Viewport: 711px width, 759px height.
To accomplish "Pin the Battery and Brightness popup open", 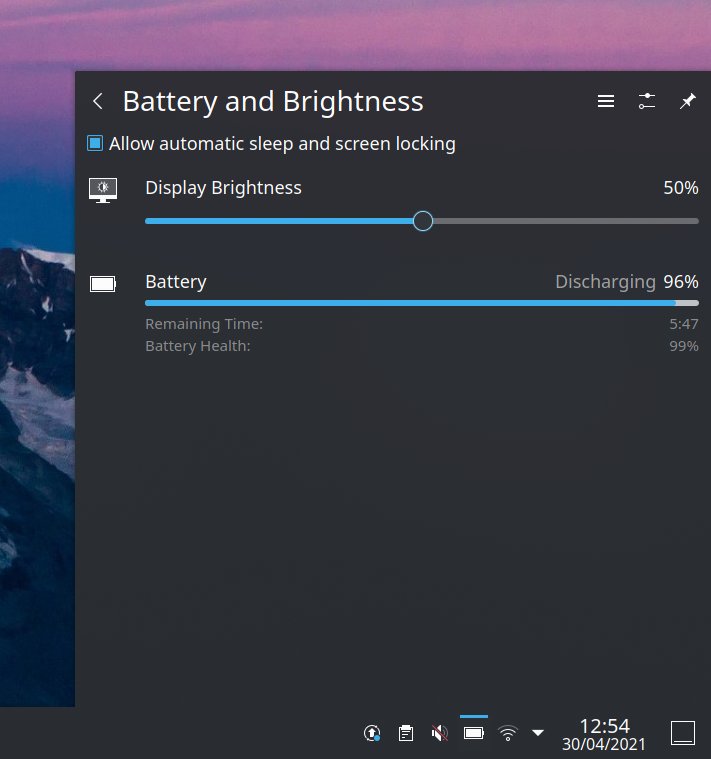I will 687,101.
